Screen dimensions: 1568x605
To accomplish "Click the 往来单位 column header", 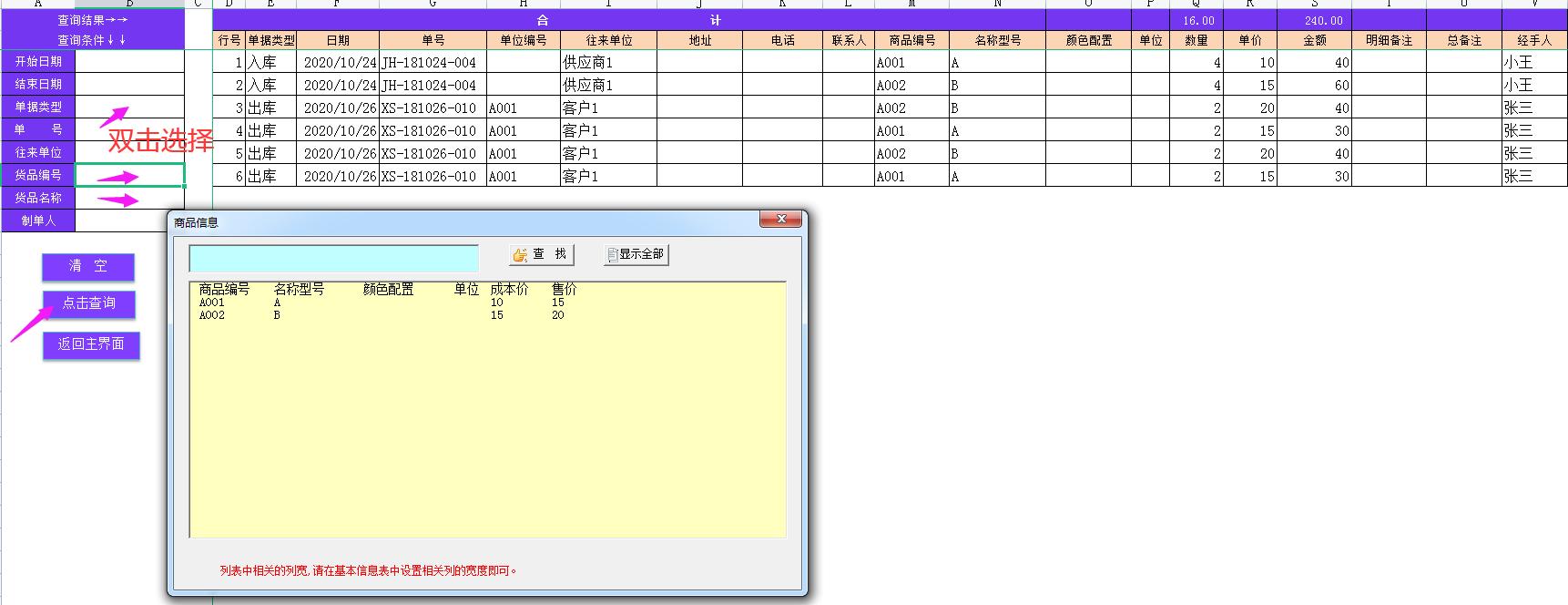I will pyautogui.click(x=609, y=40).
